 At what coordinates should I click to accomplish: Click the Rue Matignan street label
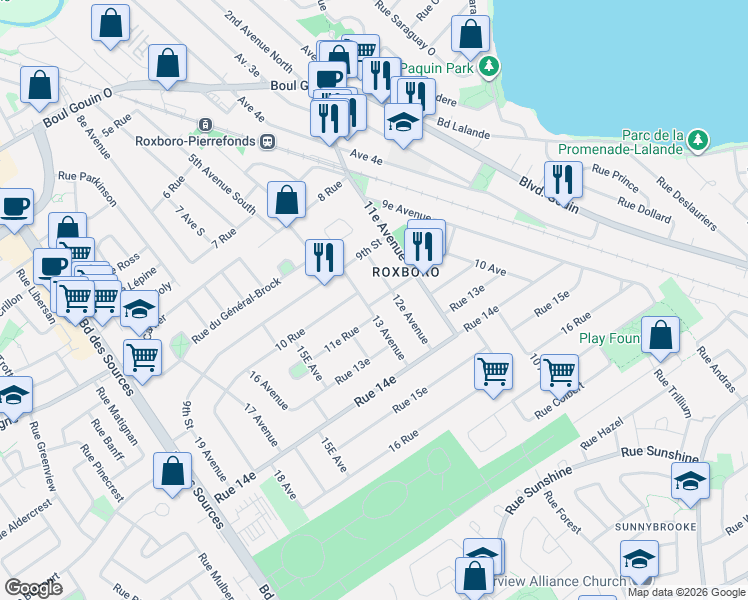pos(117,416)
